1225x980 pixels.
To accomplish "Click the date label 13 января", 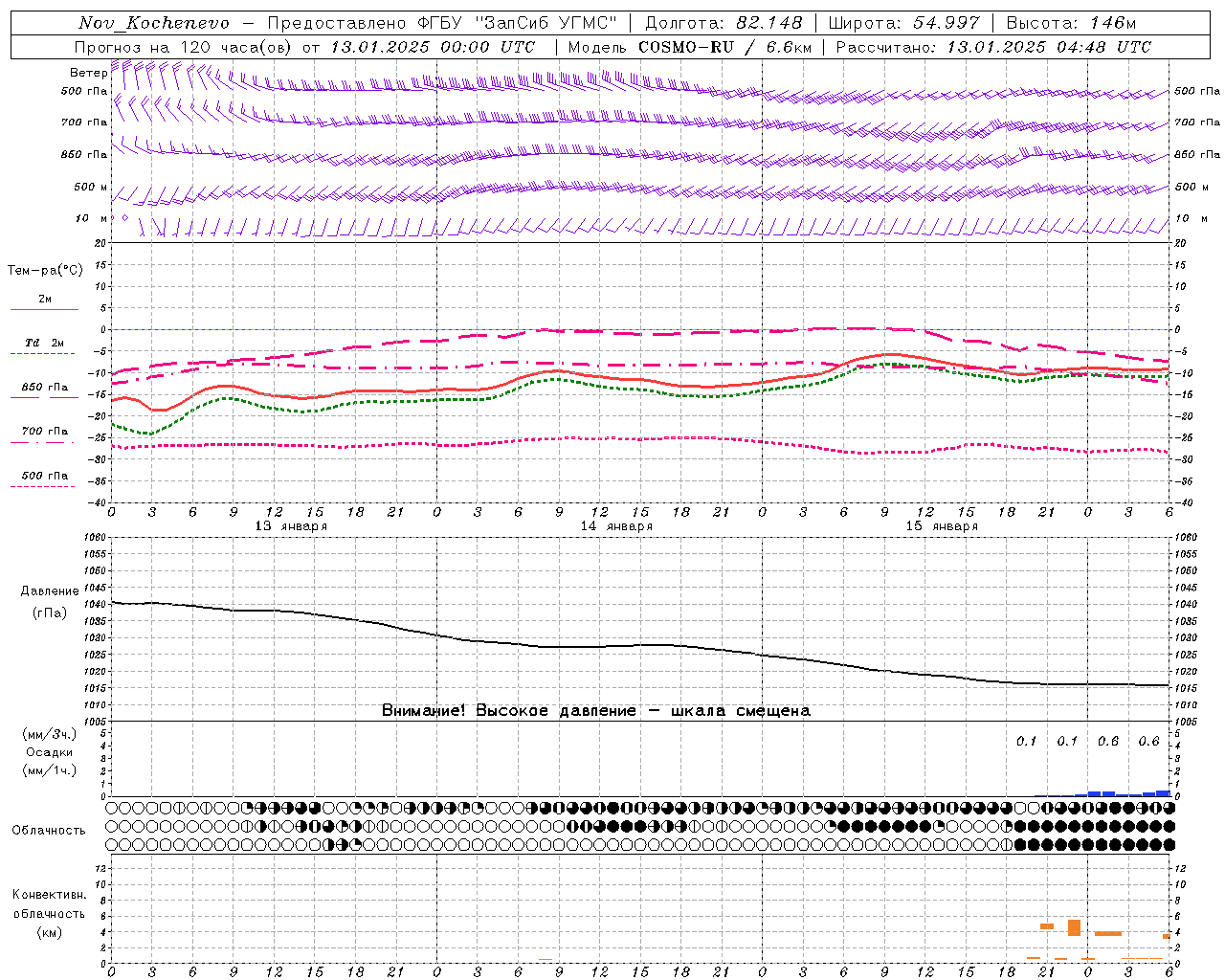I will [291, 526].
